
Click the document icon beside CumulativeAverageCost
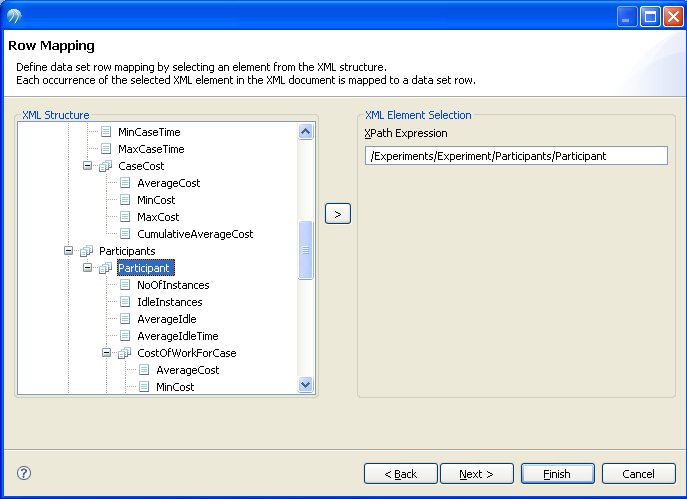point(125,234)
